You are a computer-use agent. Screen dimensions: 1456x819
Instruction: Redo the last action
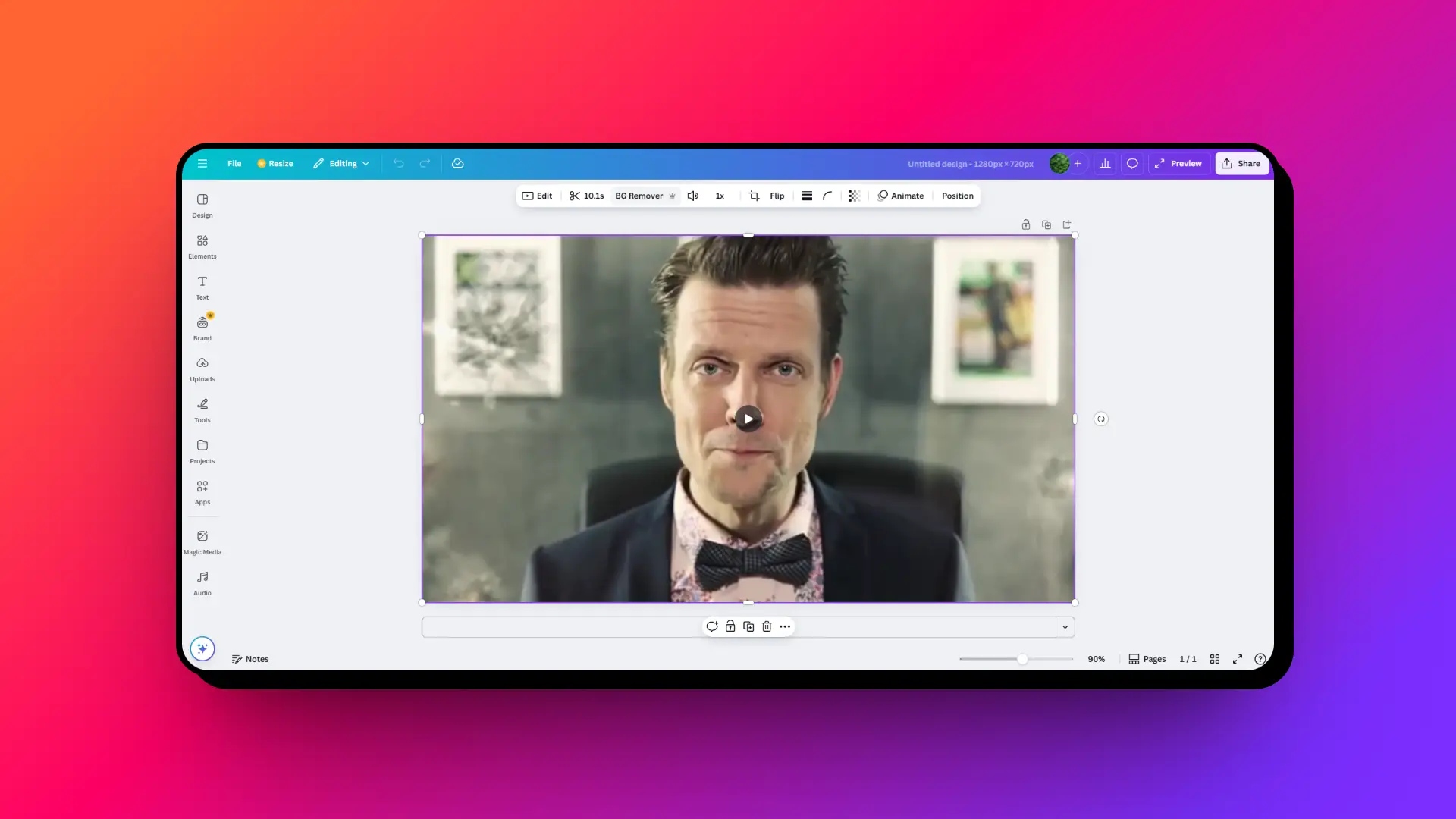pos(425,163)
